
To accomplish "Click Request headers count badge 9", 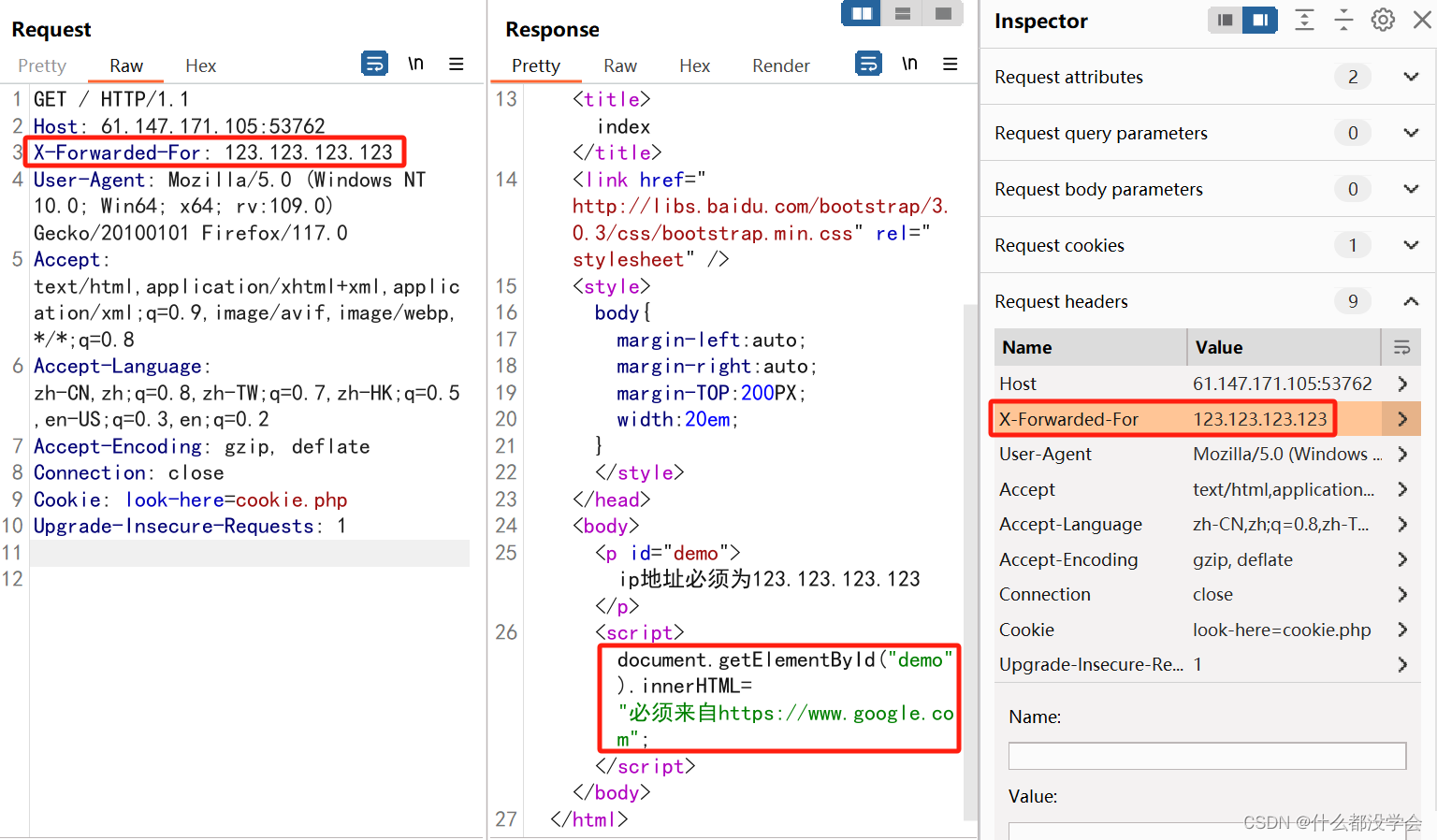I will click(x=1353, y=301).
